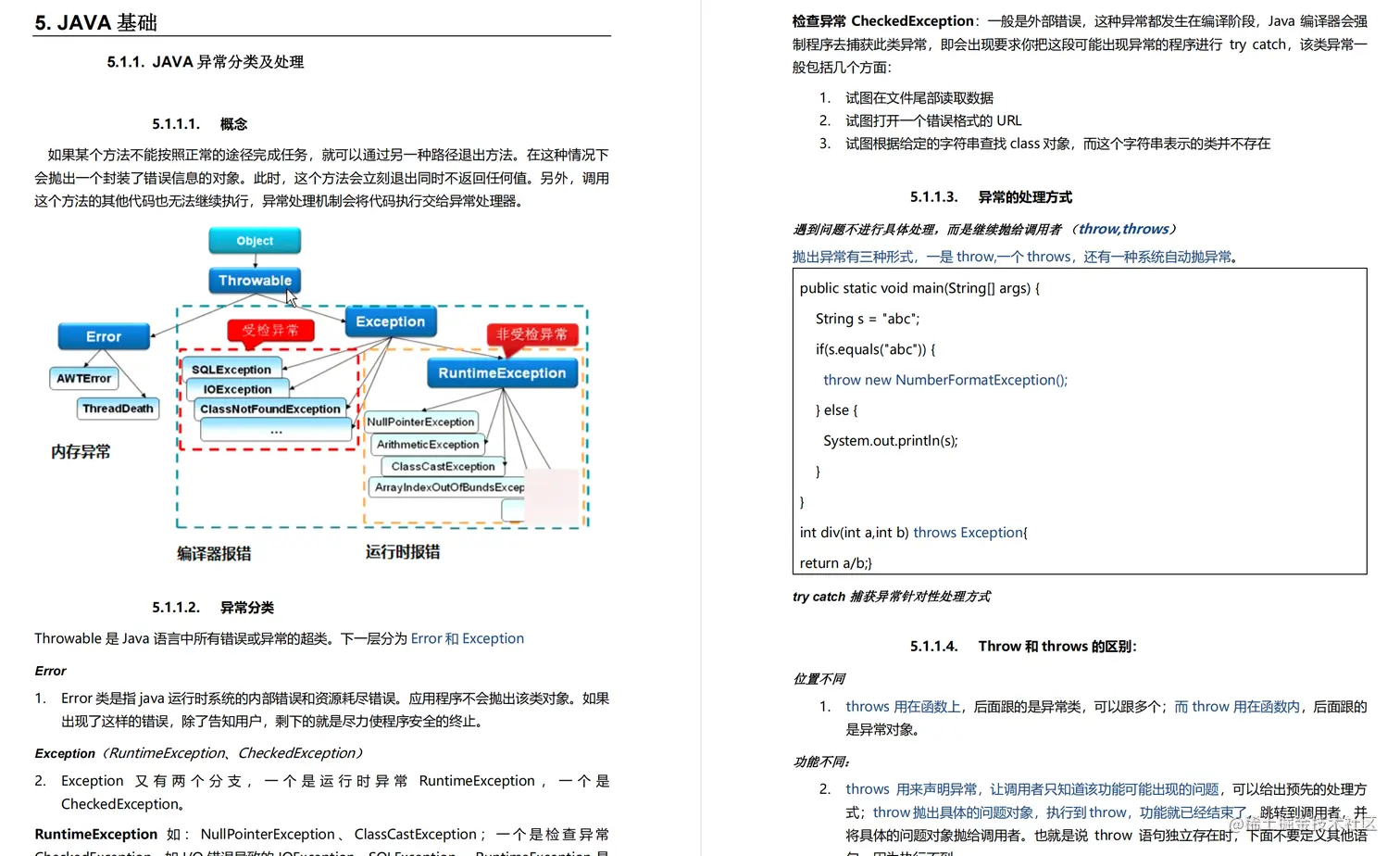Click list item '试图打开一个错误格式的 URL'

click(933, 120)
